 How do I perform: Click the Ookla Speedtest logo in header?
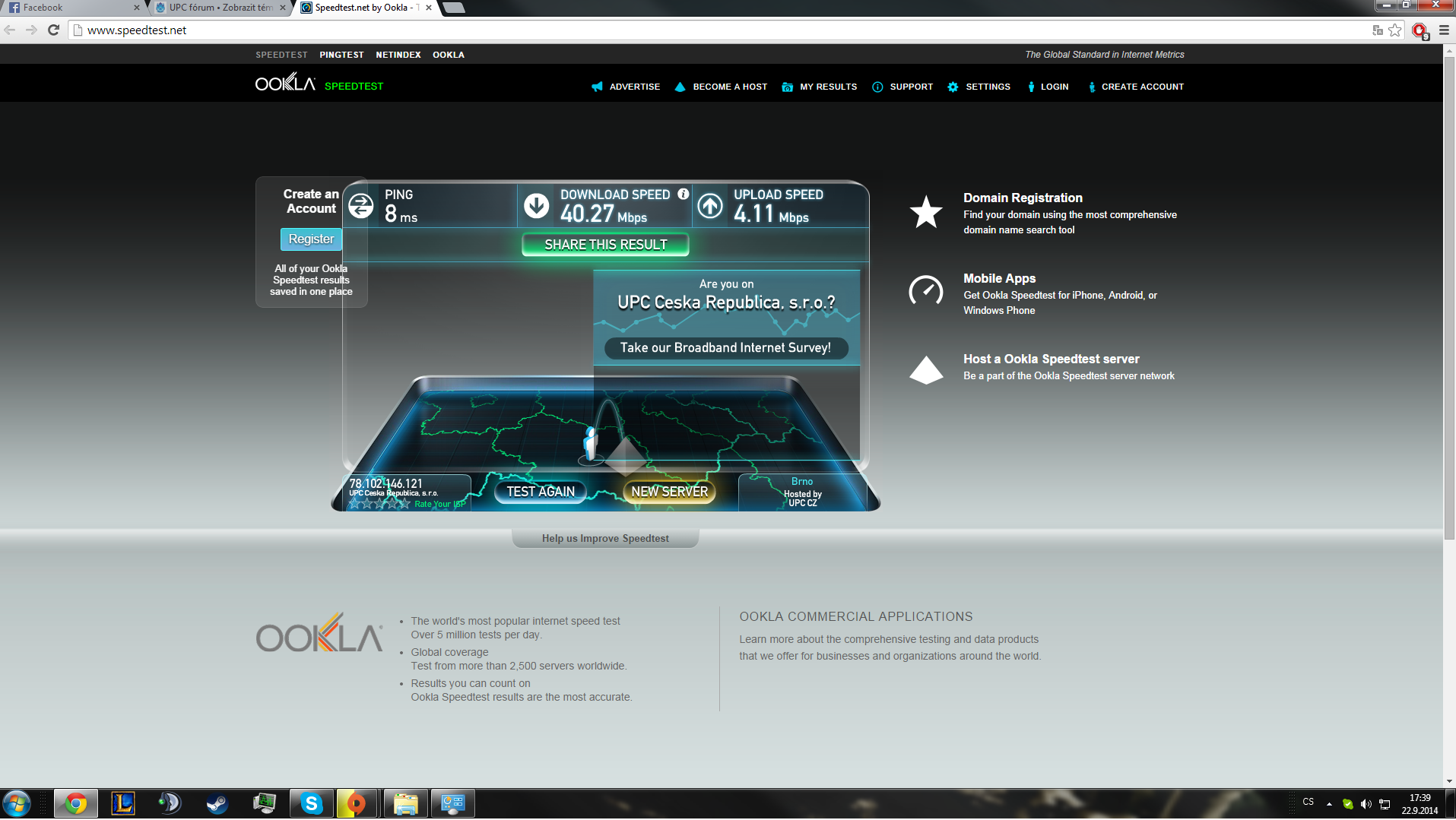point(319,84)
